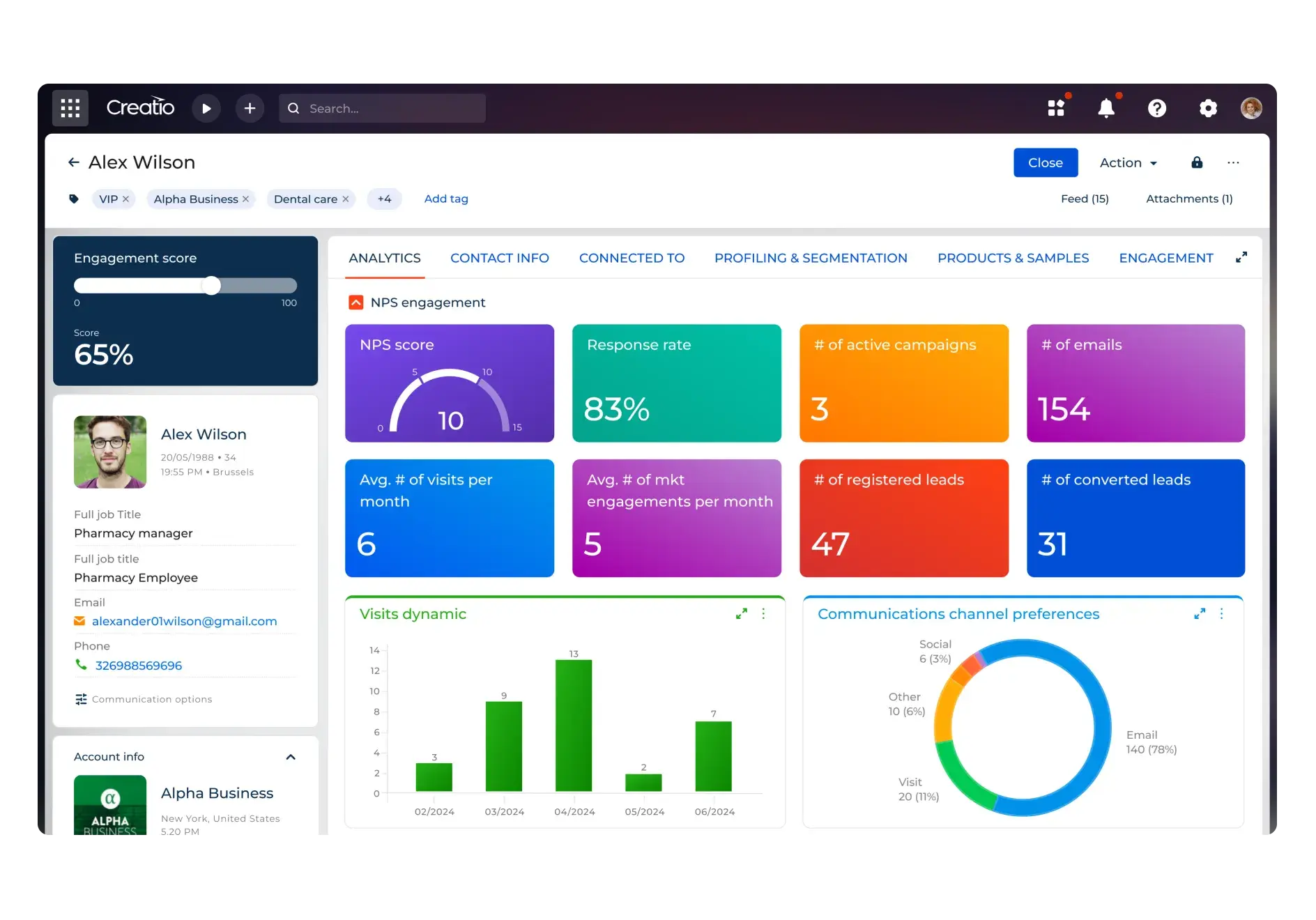Image resolution: width=1316 pixels, height=920 pixels.
Task: Click the blue Close button
Action: [x=1045, y=162]
